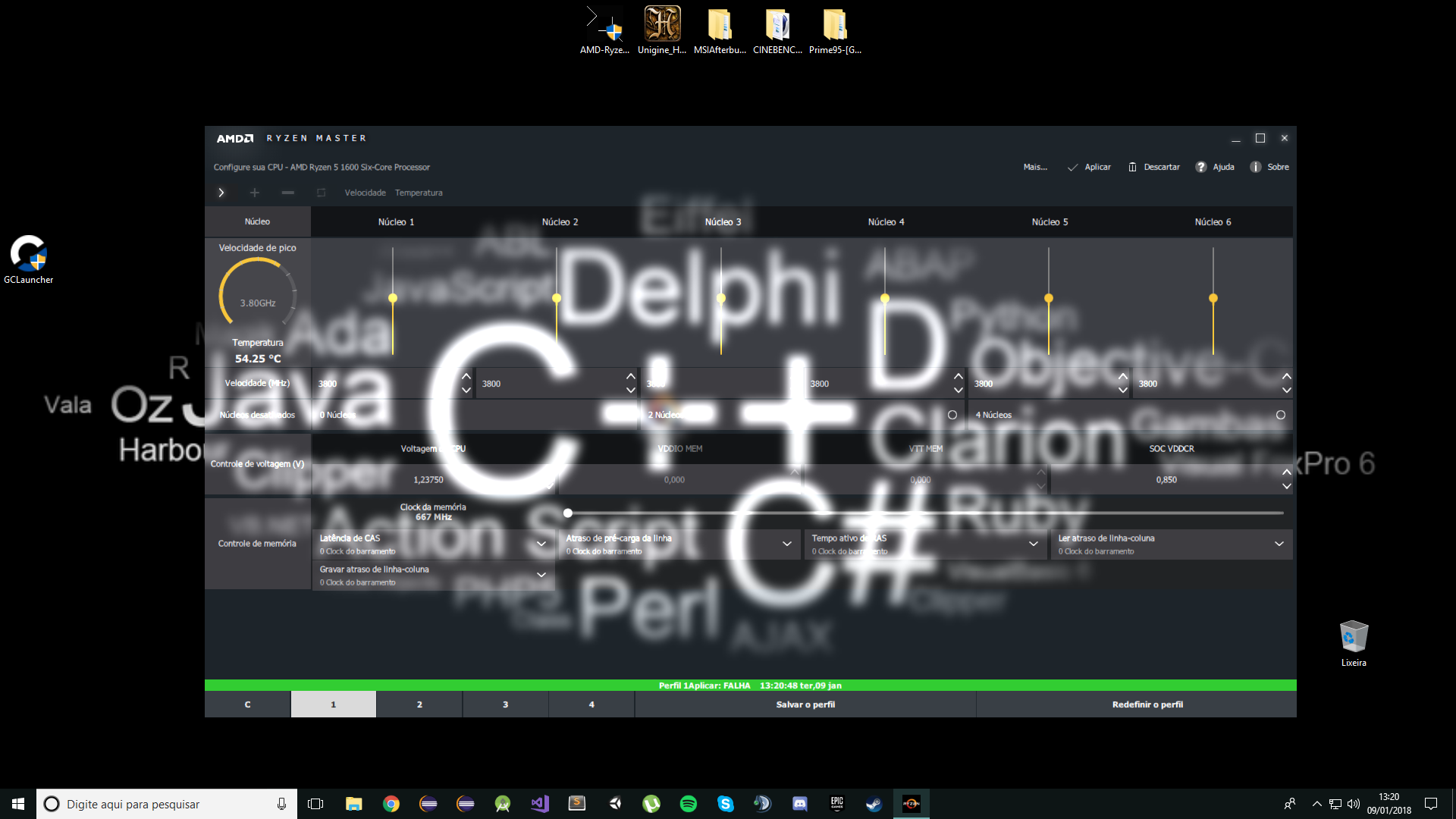The image size is (1456, 819).
Task: Increase Núcleo 4 speed with up arrow
Action: [x=959, y=376]
